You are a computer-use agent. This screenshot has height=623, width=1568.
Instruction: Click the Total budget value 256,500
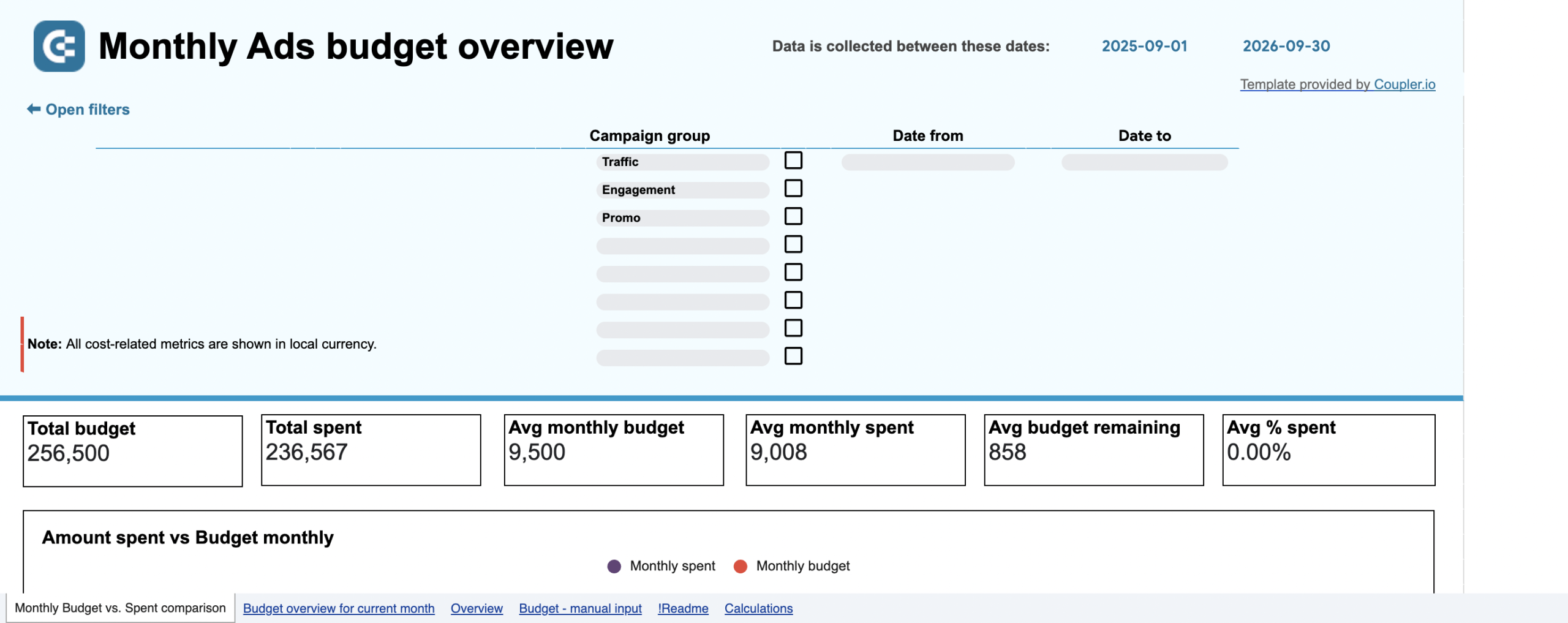tap(69, 453)
